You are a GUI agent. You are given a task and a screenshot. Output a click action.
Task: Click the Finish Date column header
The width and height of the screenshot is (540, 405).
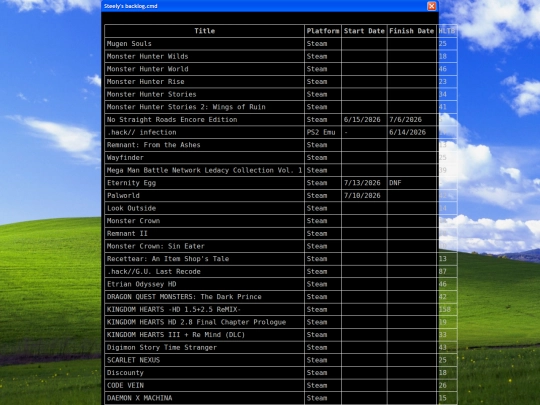click(x=412, y=31)
